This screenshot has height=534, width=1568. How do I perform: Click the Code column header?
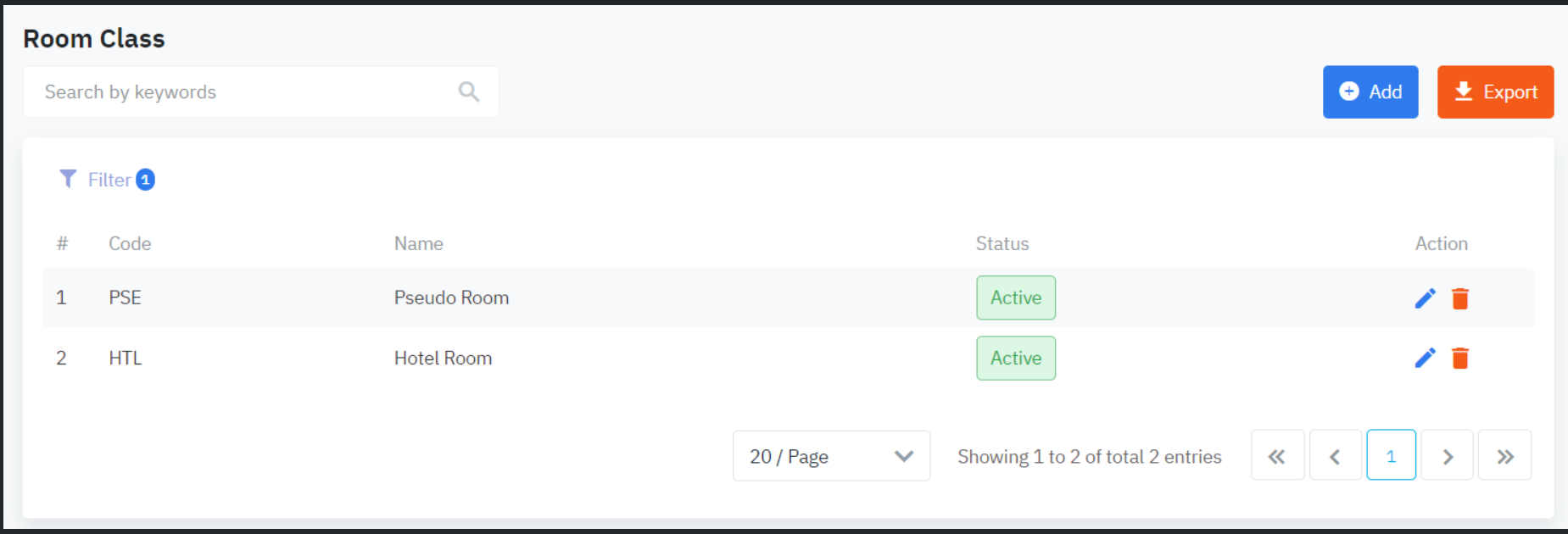point(130,244)
